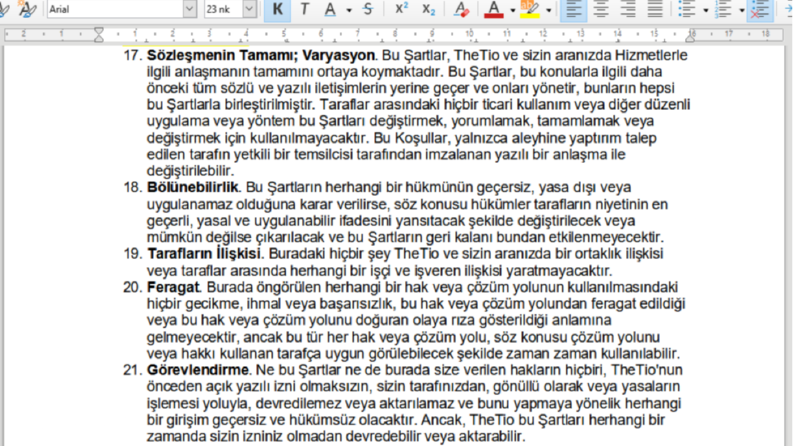Screen dimensions: 793x446
Task: Click the word 'yaratmayacaktır.' in item 19
Action: tap(559, 270)
